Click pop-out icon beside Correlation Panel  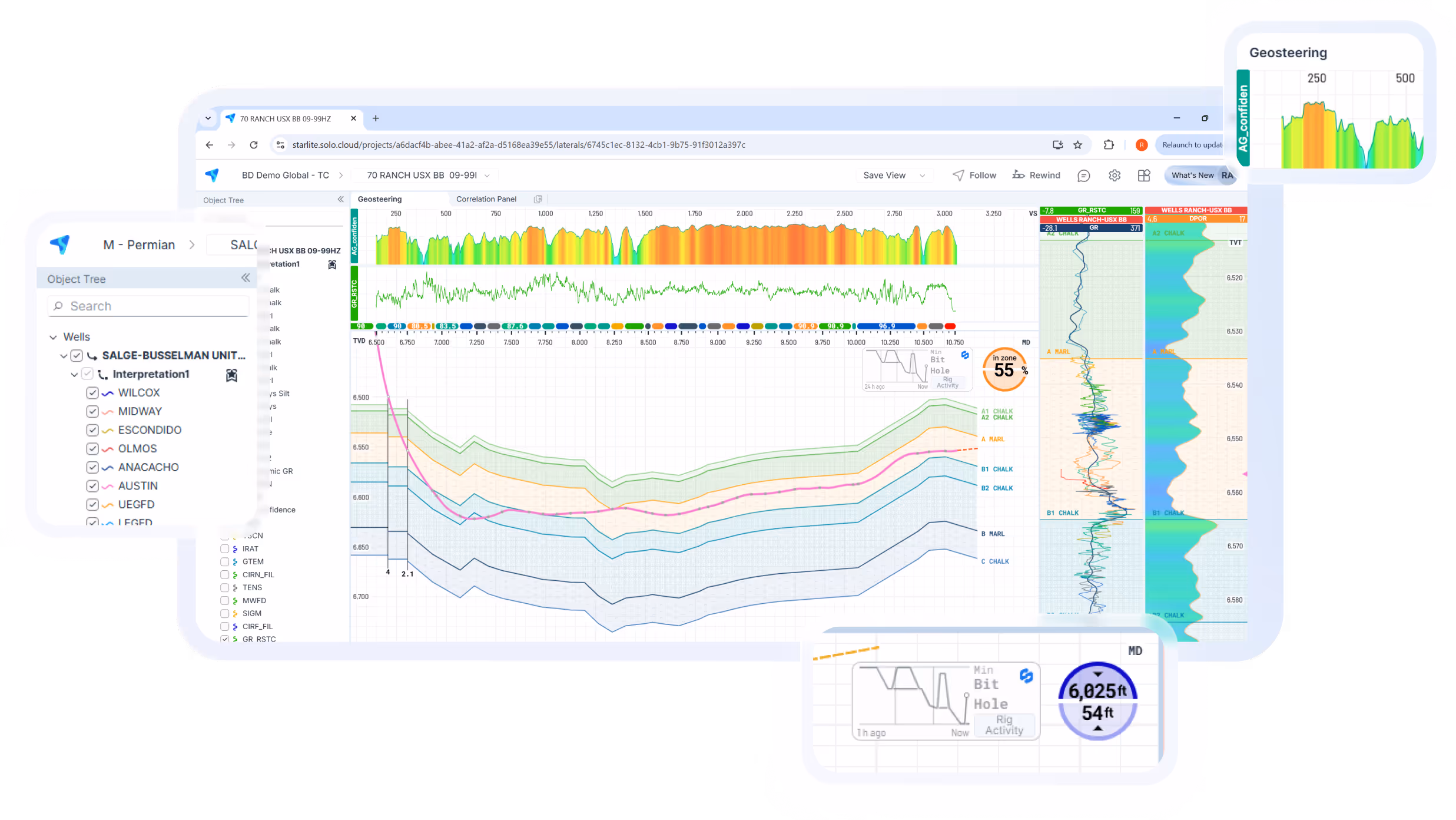point(538,199)
